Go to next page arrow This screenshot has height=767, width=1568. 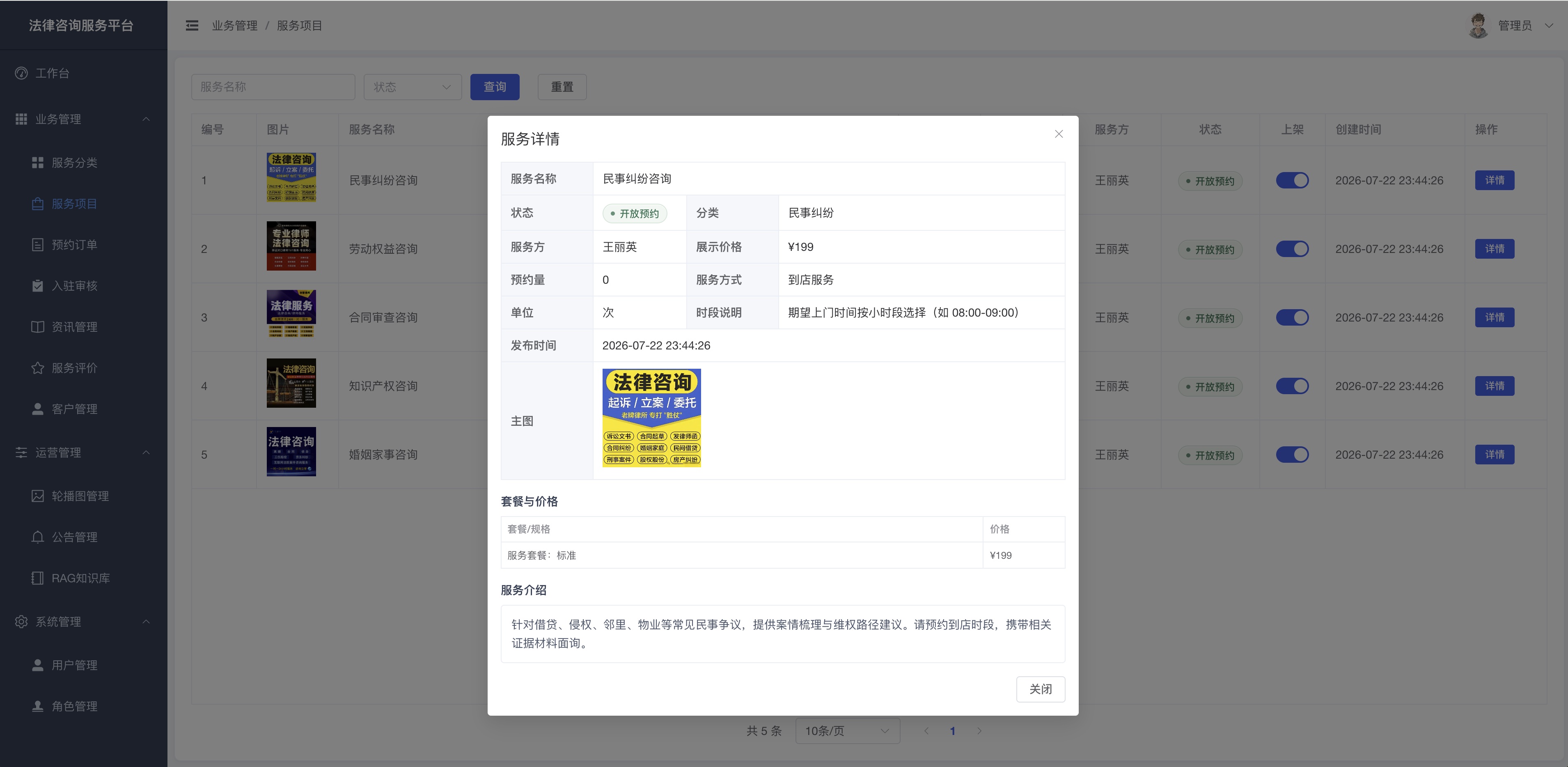979,731
